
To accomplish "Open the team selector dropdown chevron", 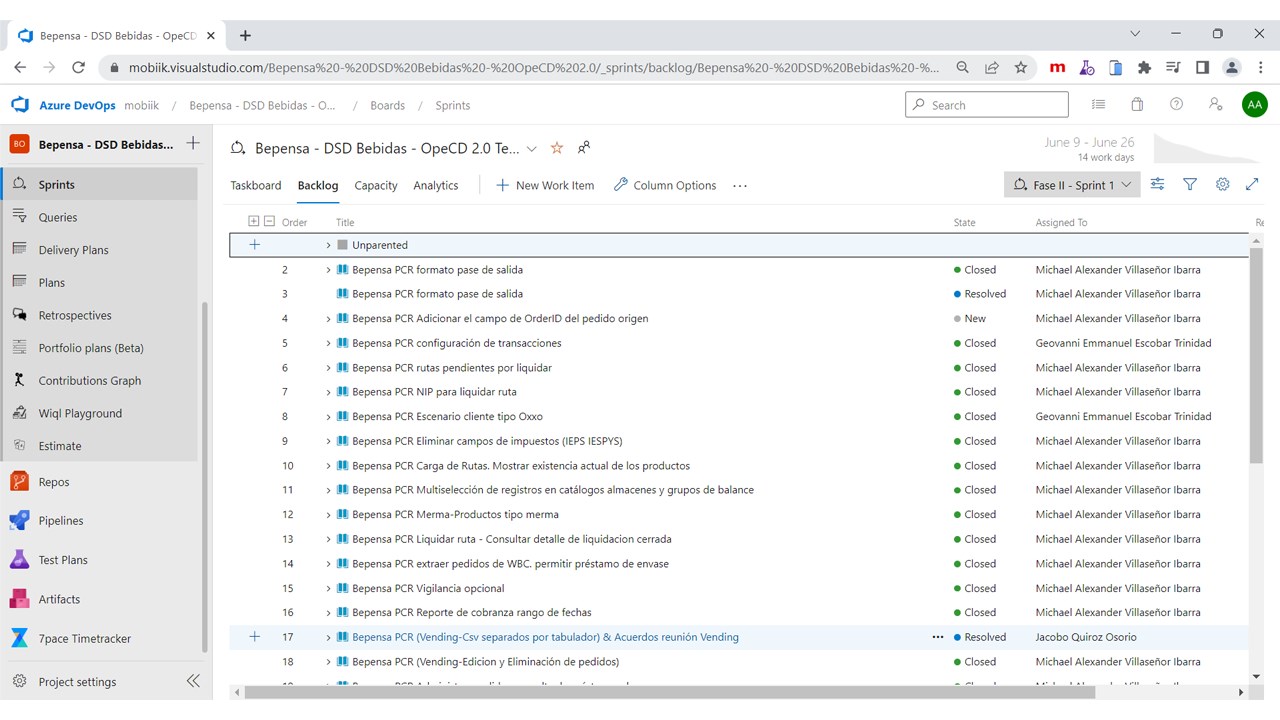I will [531, 149].
